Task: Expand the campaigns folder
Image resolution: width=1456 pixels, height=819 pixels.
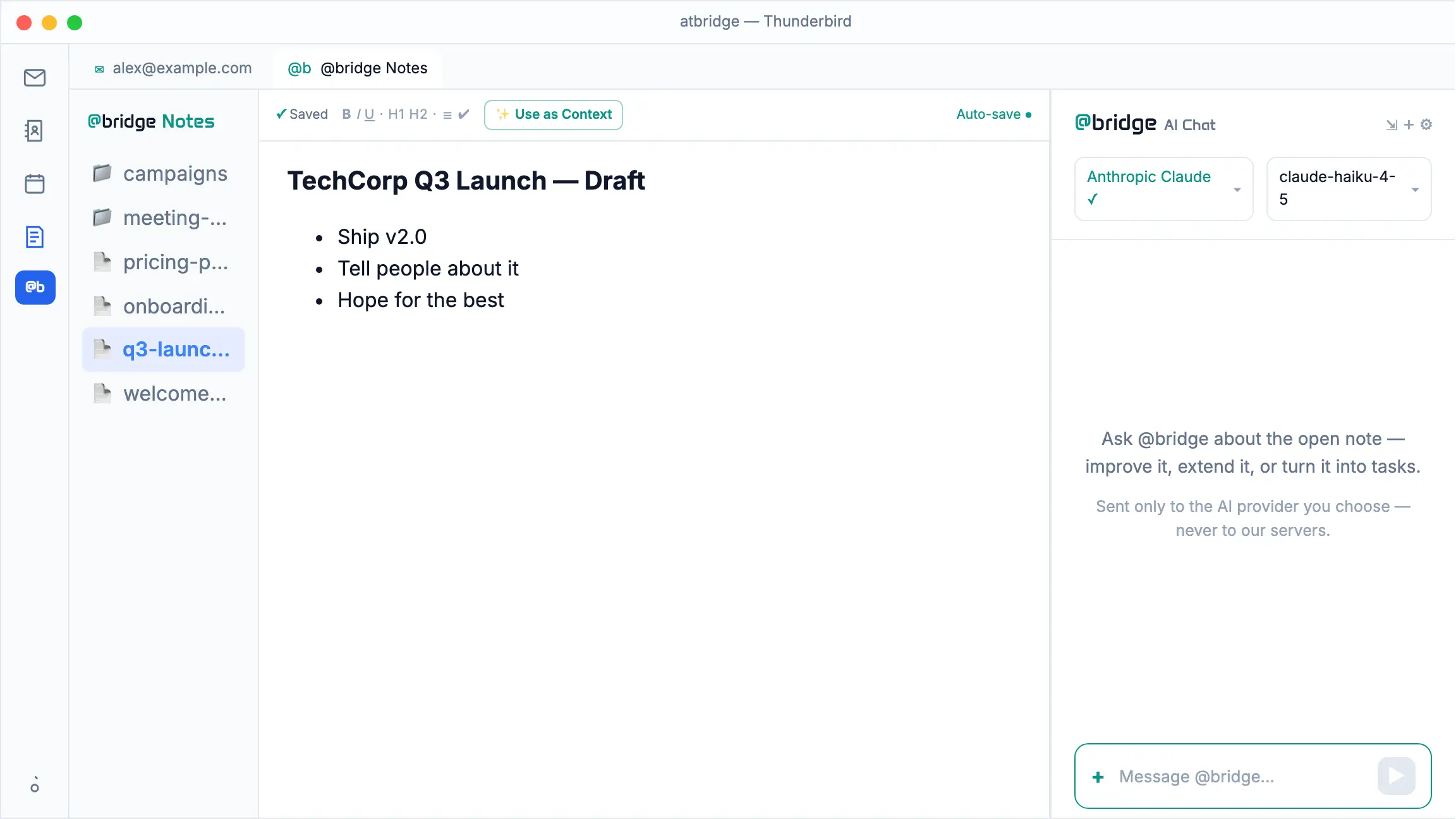Action: pos(164,174)
